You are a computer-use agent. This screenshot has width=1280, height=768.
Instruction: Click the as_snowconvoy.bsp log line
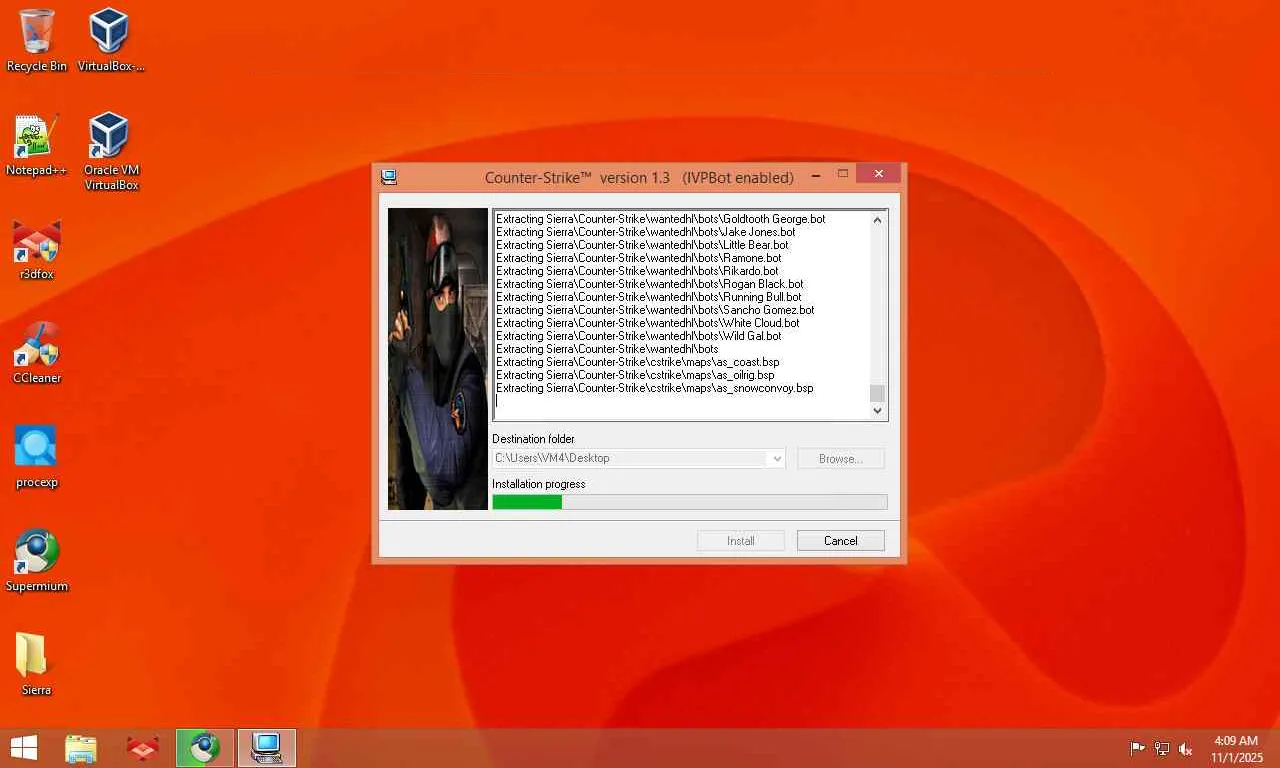pos(655,388)
